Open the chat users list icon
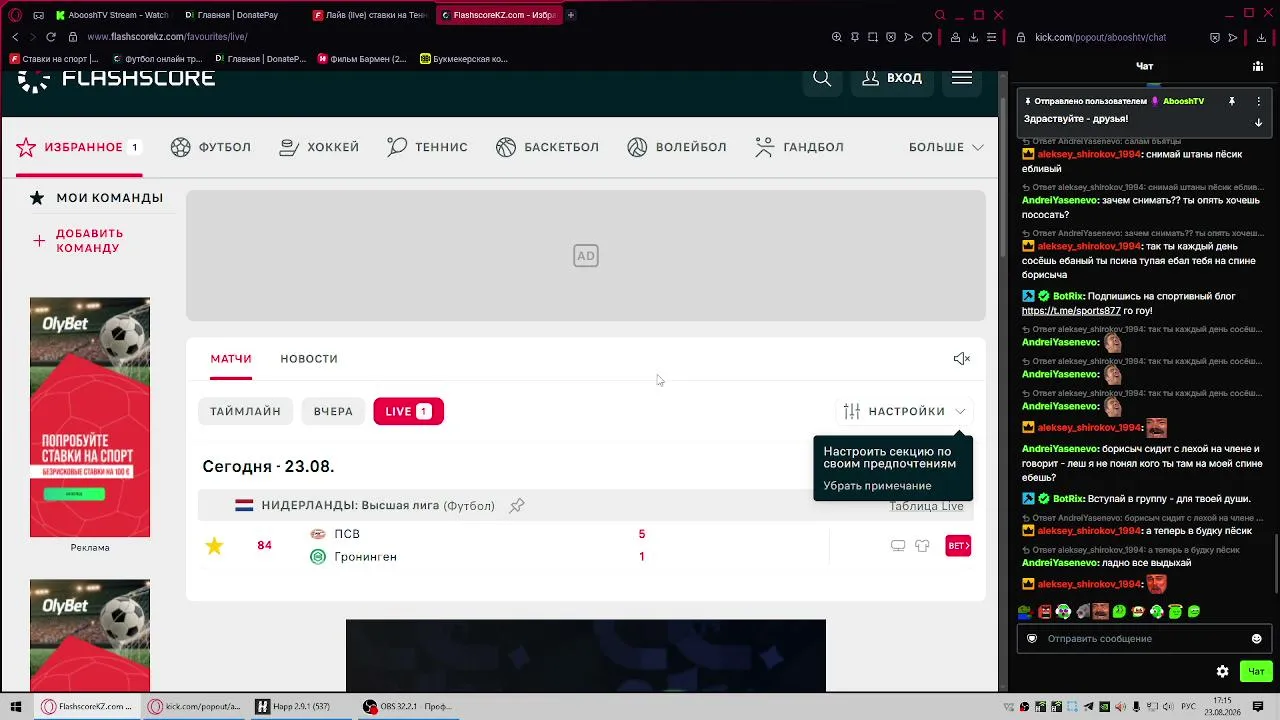This screenshot has height=720, width=1280. (1258, 66)
